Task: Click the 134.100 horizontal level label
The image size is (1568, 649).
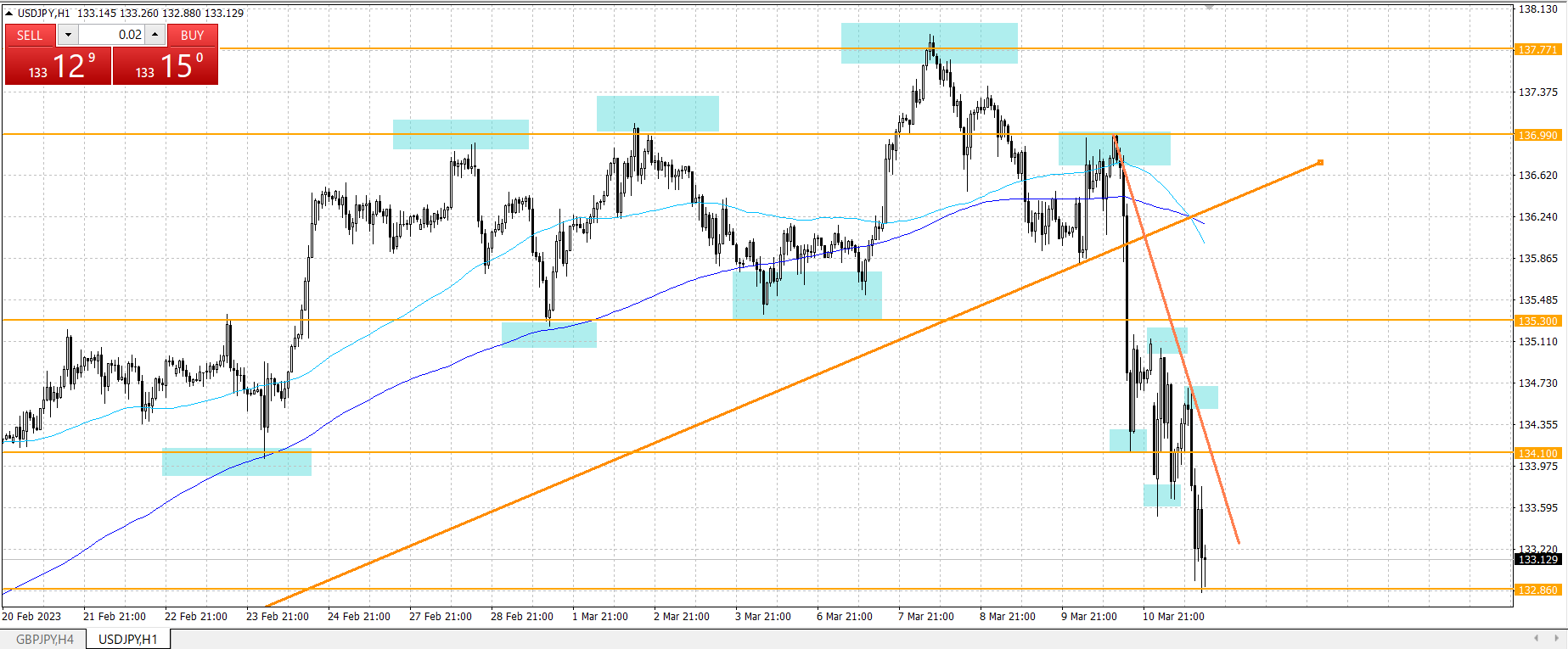Action: coord(1538,453)
